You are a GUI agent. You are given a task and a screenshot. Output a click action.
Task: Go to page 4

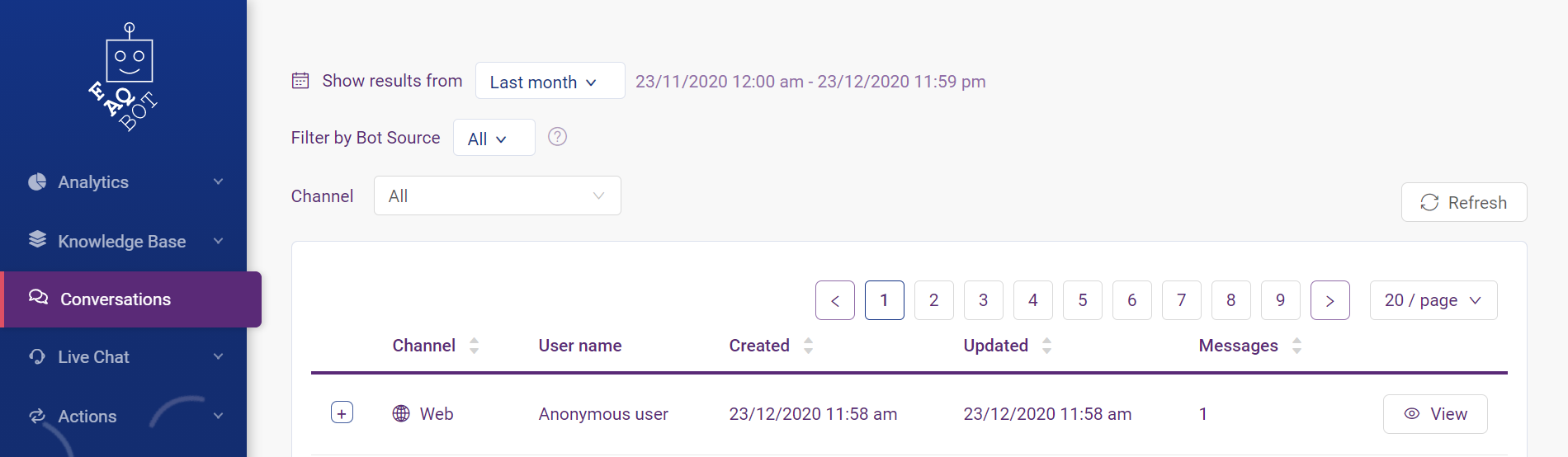pos(1033,300)
